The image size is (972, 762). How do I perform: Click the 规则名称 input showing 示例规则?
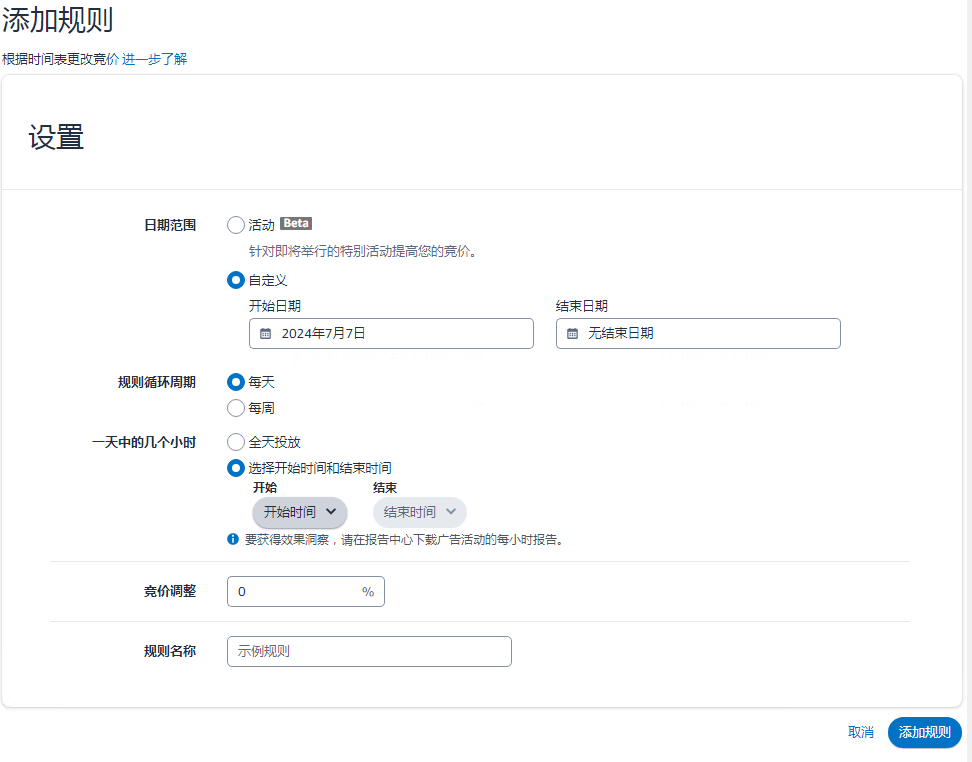click(x=368, y=651)
